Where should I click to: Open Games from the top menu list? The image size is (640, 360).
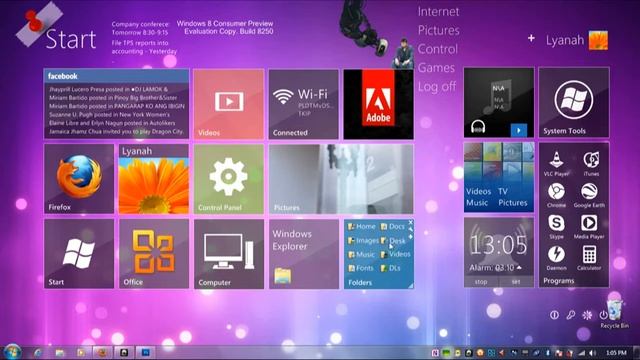(436, 68)
